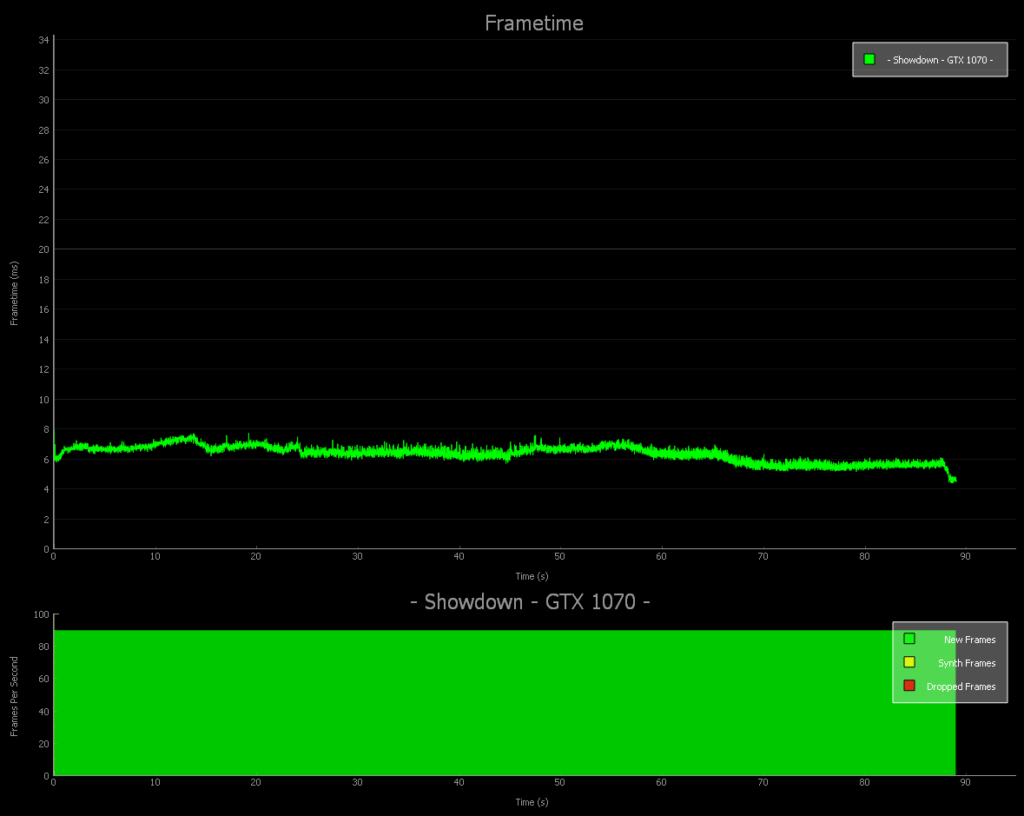Click the yellow Synth Frames legend swatch
Image resolution: width=1024 pixels, height=816 pixels.
pos(909,662)
